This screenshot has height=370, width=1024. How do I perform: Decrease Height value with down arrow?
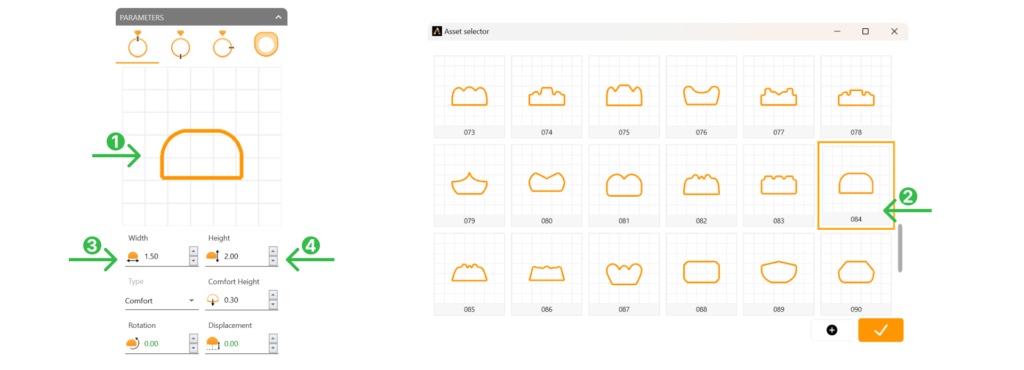point(273,261)
